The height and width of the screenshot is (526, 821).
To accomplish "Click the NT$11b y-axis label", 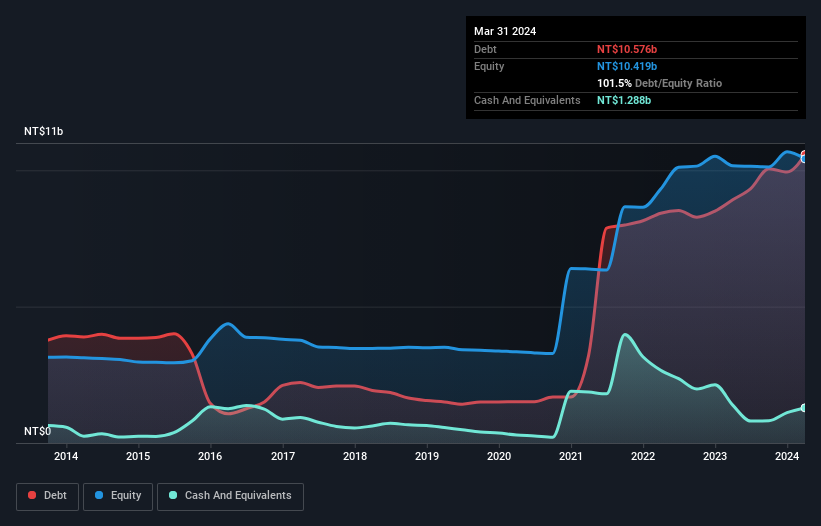I will (x=43, y=131).
